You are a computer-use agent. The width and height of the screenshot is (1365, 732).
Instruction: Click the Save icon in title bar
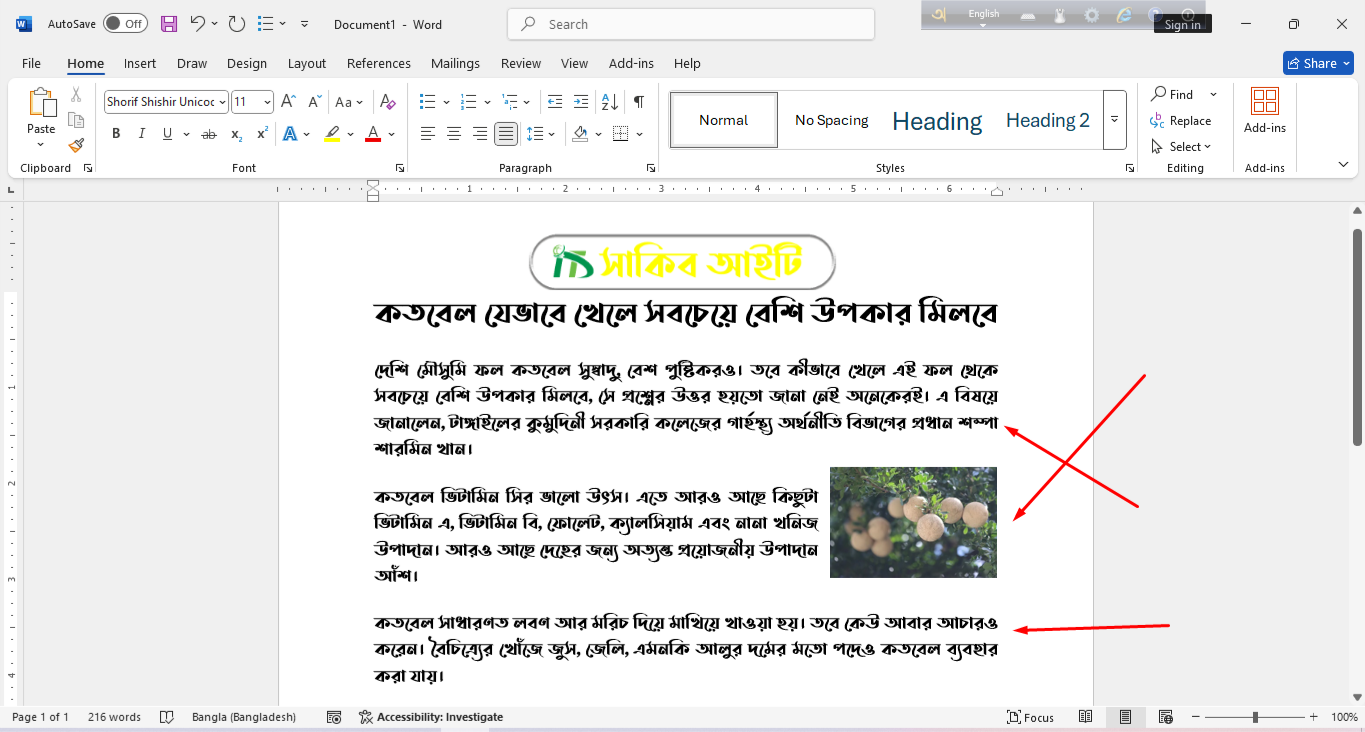pos(169,24)
